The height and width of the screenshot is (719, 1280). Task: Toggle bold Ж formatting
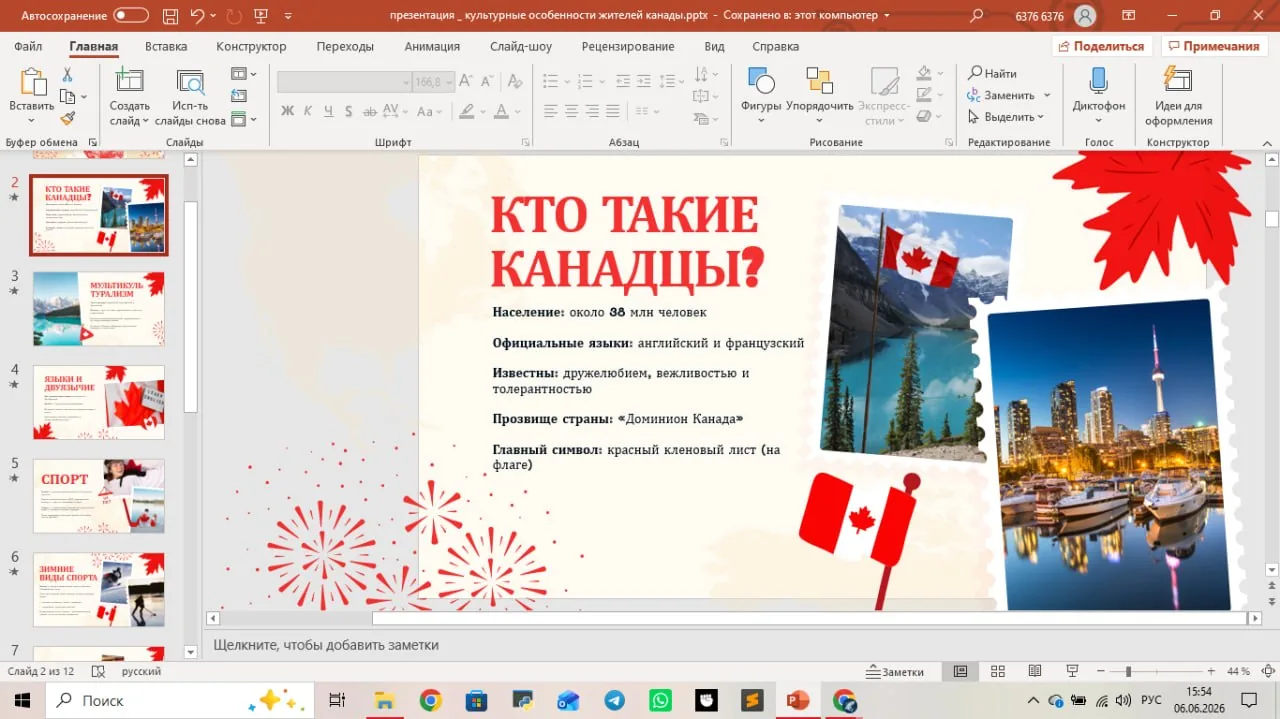(x=287, y=111)
